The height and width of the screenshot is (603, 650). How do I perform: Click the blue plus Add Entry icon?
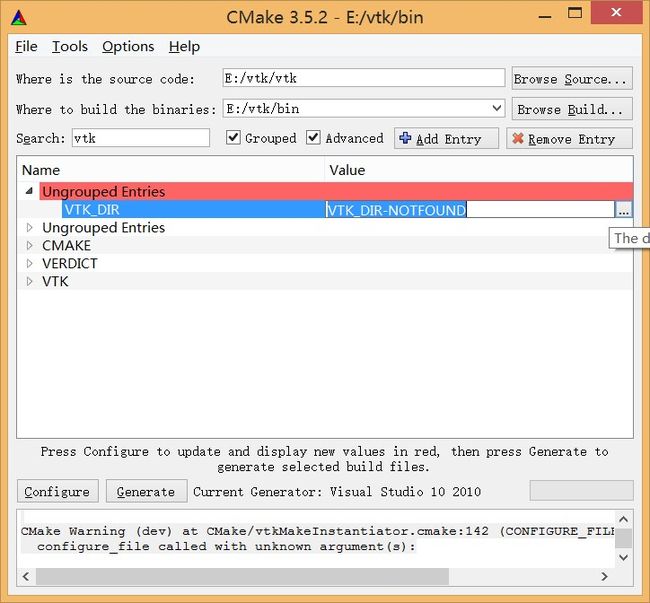[x=405, y=138]
